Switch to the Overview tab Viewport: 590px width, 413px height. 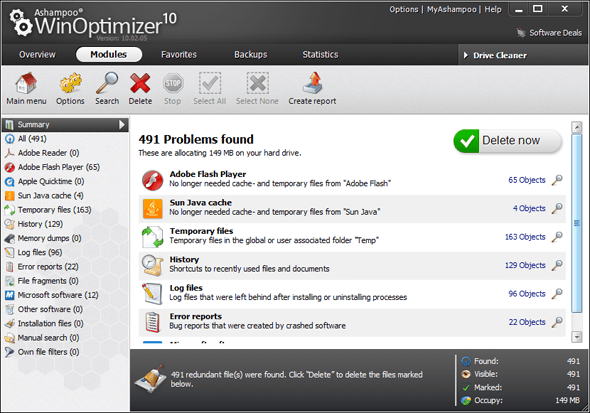(37, 55)
